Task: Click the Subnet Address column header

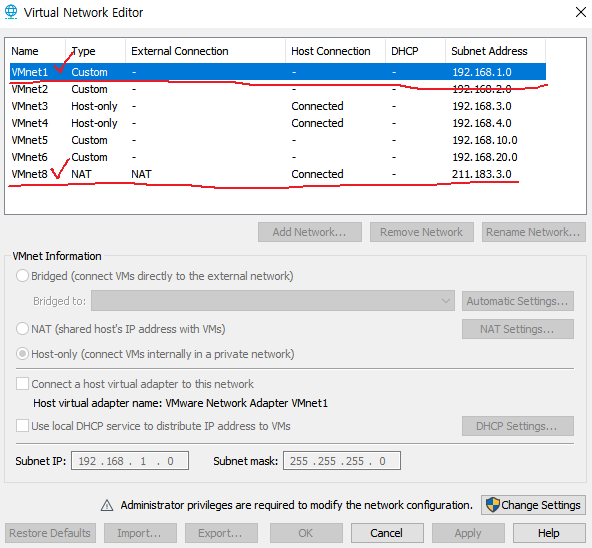Action: 495,51
